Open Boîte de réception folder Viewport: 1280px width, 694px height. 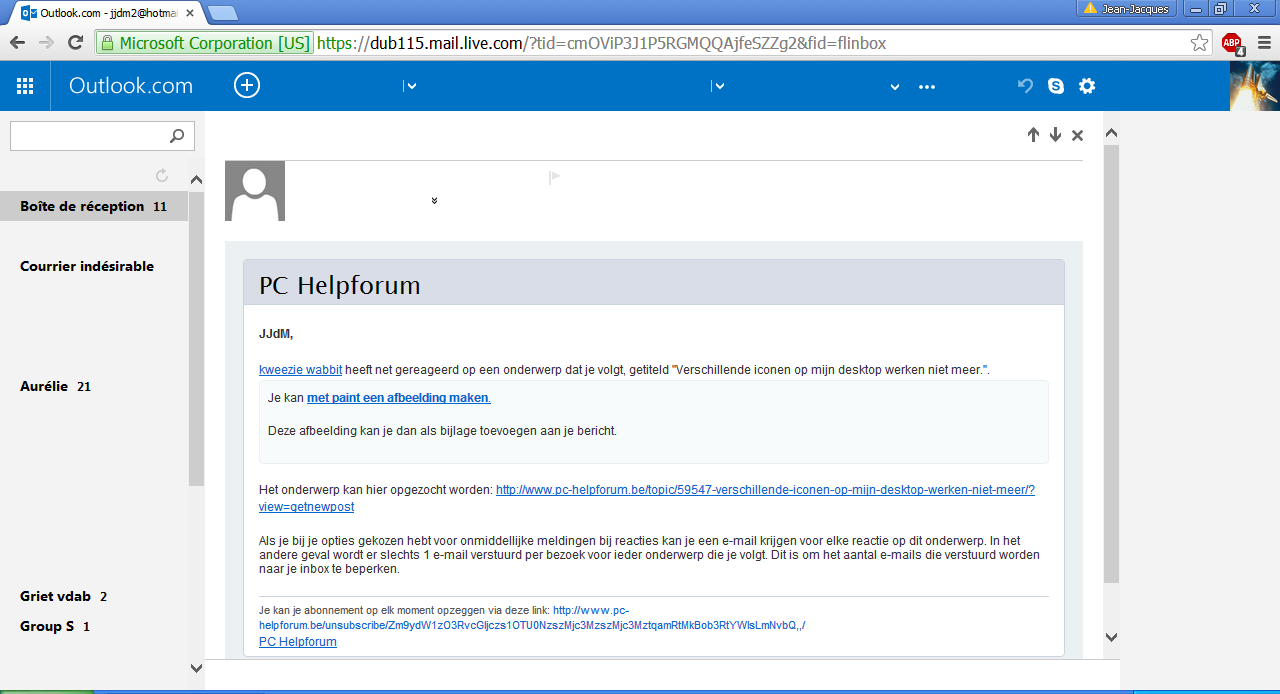(x=94, y=206)
